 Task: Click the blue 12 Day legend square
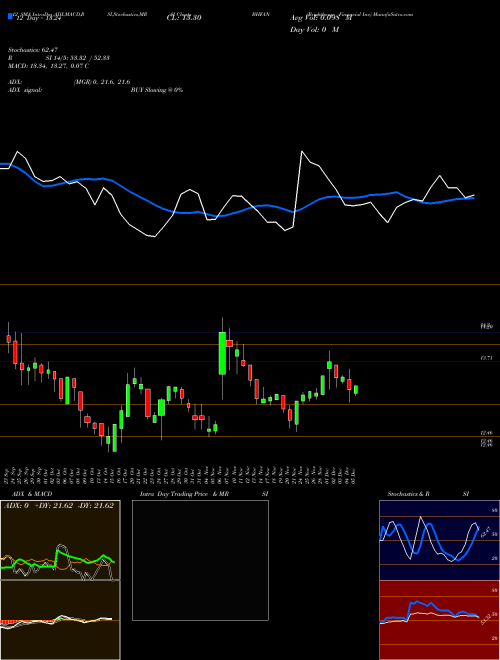click(11, 16)
